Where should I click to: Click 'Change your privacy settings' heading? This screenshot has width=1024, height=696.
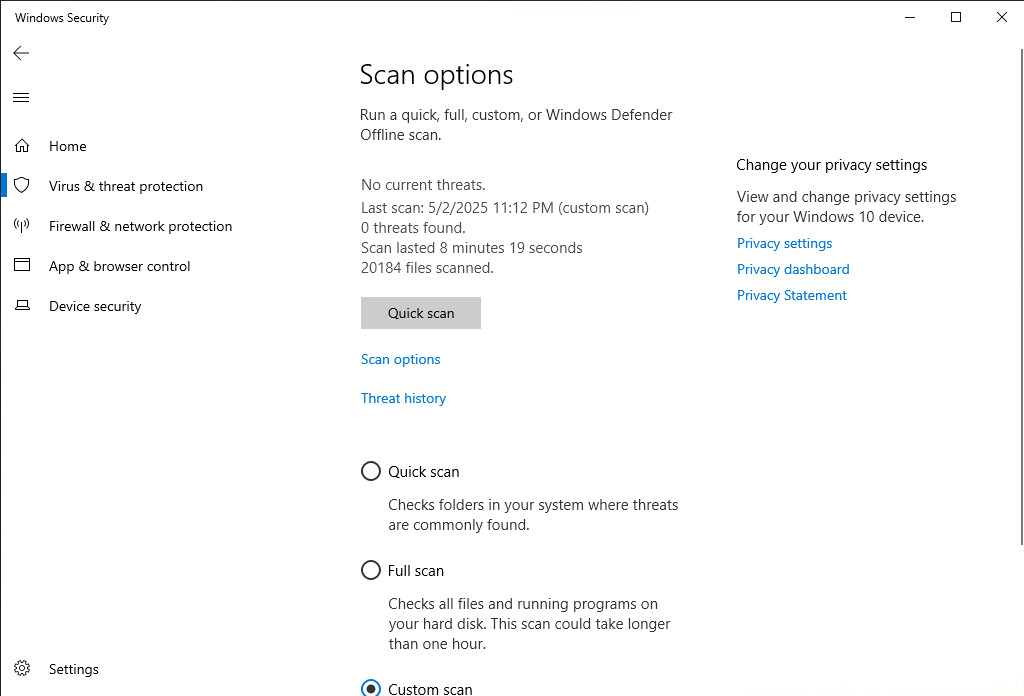click(831, 165)
